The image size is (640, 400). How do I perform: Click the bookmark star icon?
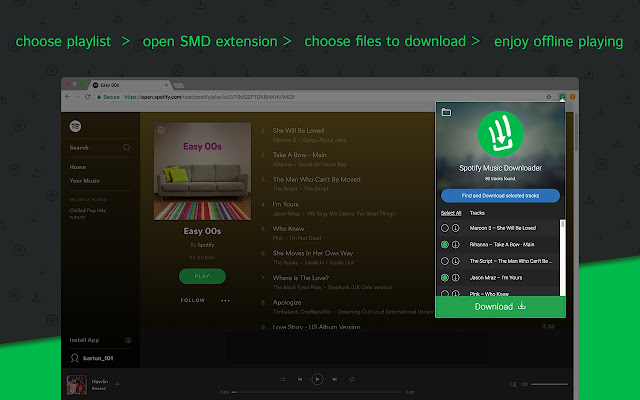(x=549, y=97)
